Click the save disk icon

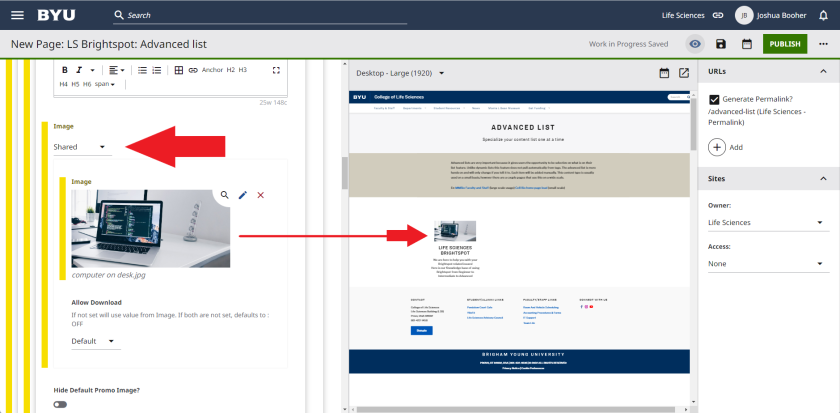click(x=721, y=44)
